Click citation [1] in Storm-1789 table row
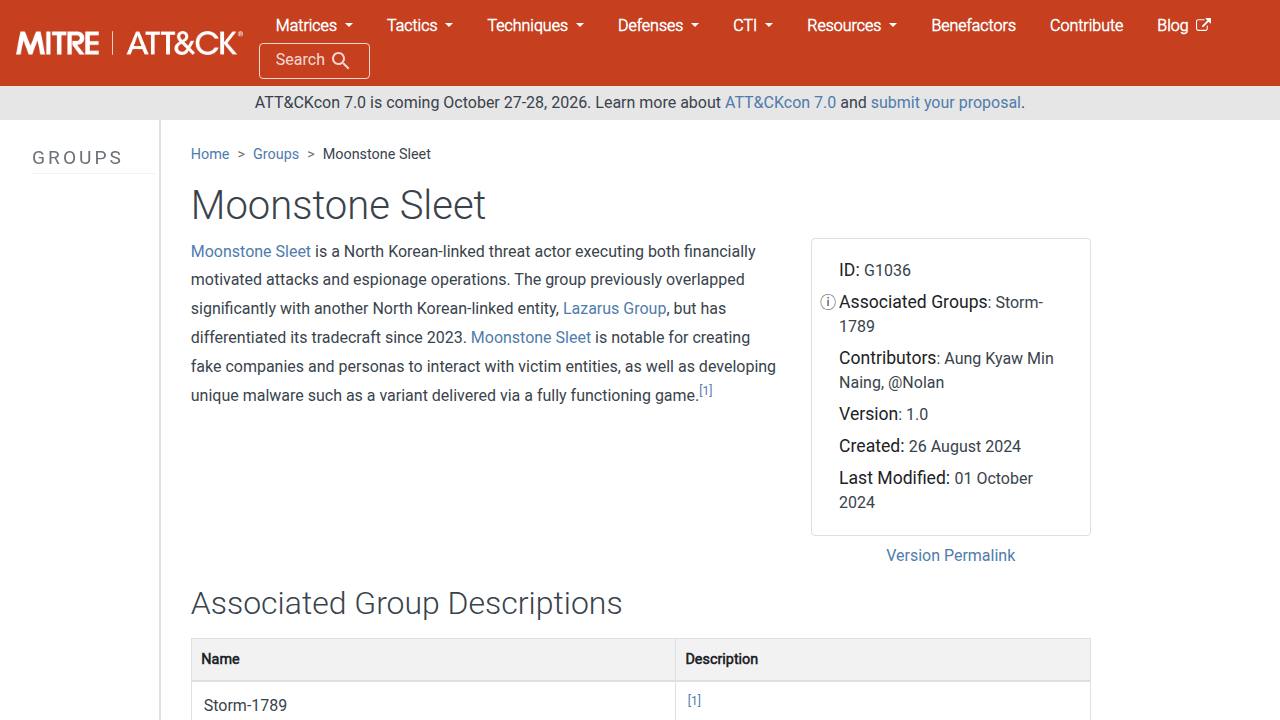 click(694, 701)
